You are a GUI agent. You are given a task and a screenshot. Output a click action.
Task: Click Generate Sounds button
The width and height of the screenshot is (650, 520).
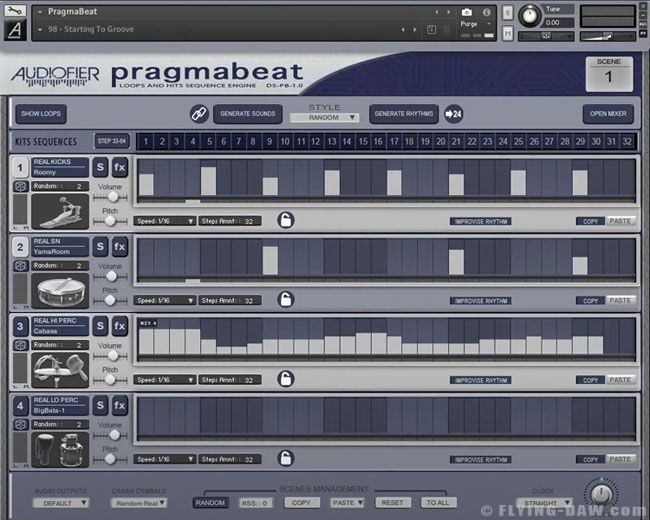coord(247,114)
